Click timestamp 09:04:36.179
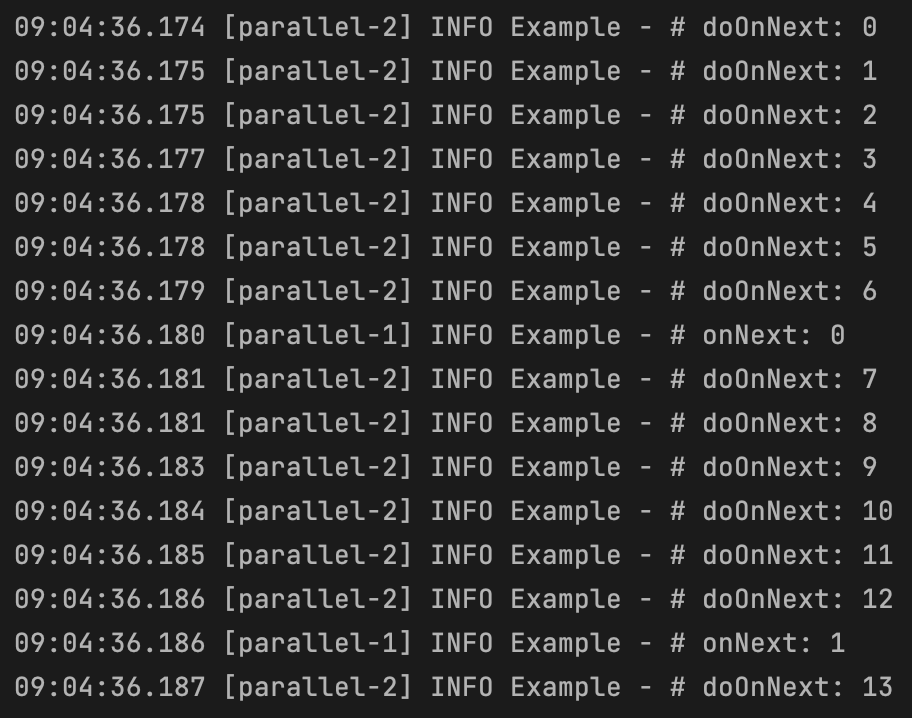This screenshot has width=912, height=718. pos(109,292)
